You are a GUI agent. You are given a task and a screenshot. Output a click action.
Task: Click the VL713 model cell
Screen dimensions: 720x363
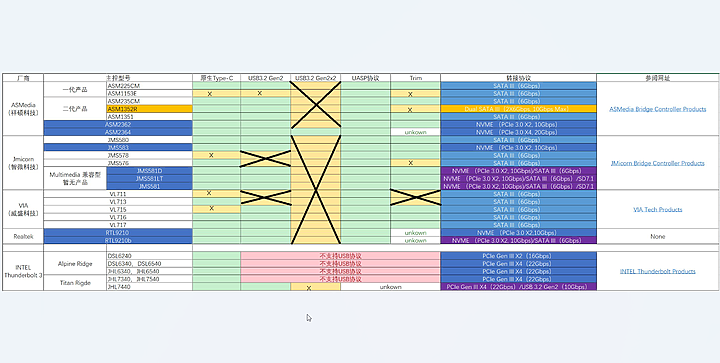coord(118,201)
